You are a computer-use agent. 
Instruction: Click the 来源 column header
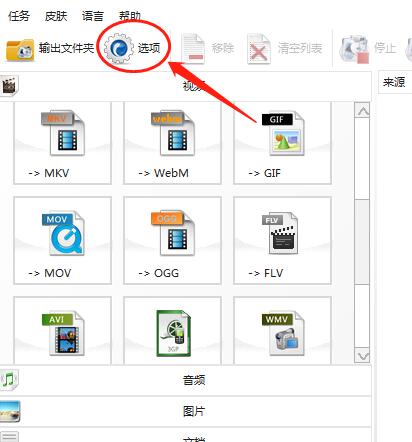click(394, 82)
